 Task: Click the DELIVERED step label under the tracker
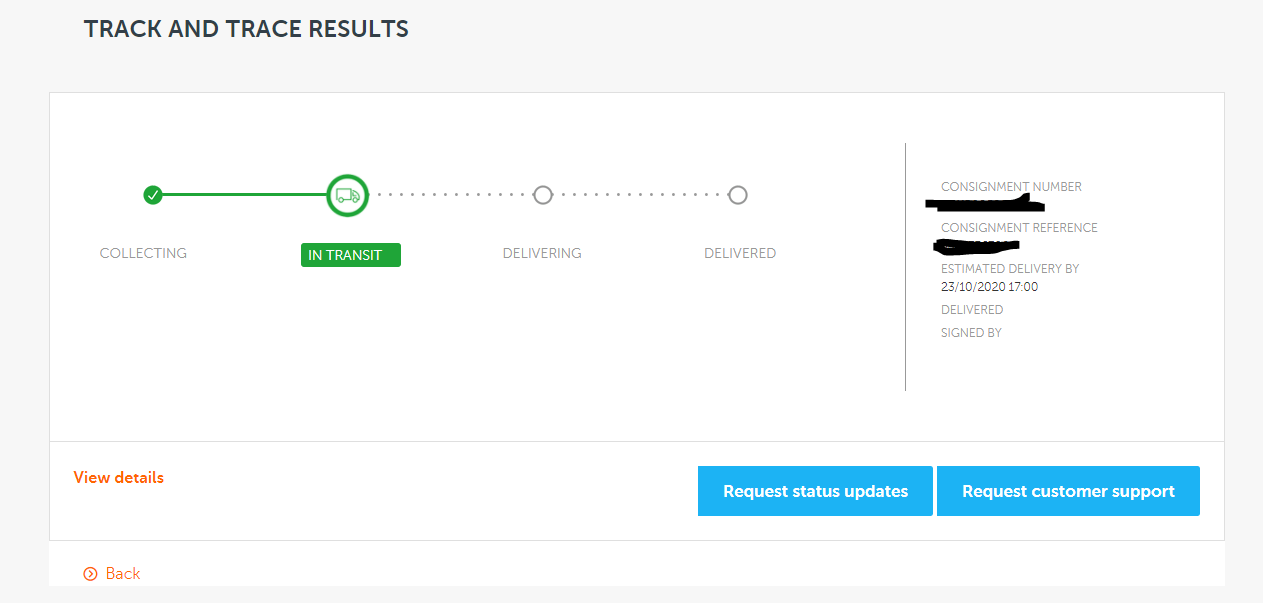coord(740,253)
